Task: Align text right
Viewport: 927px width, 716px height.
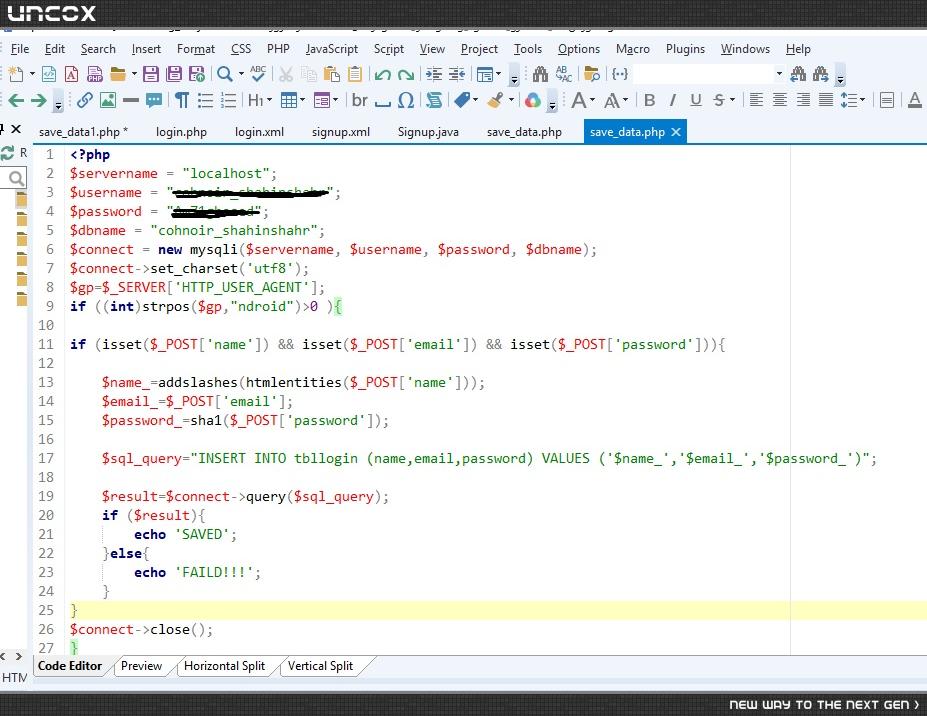Action: tap(803, 100)
